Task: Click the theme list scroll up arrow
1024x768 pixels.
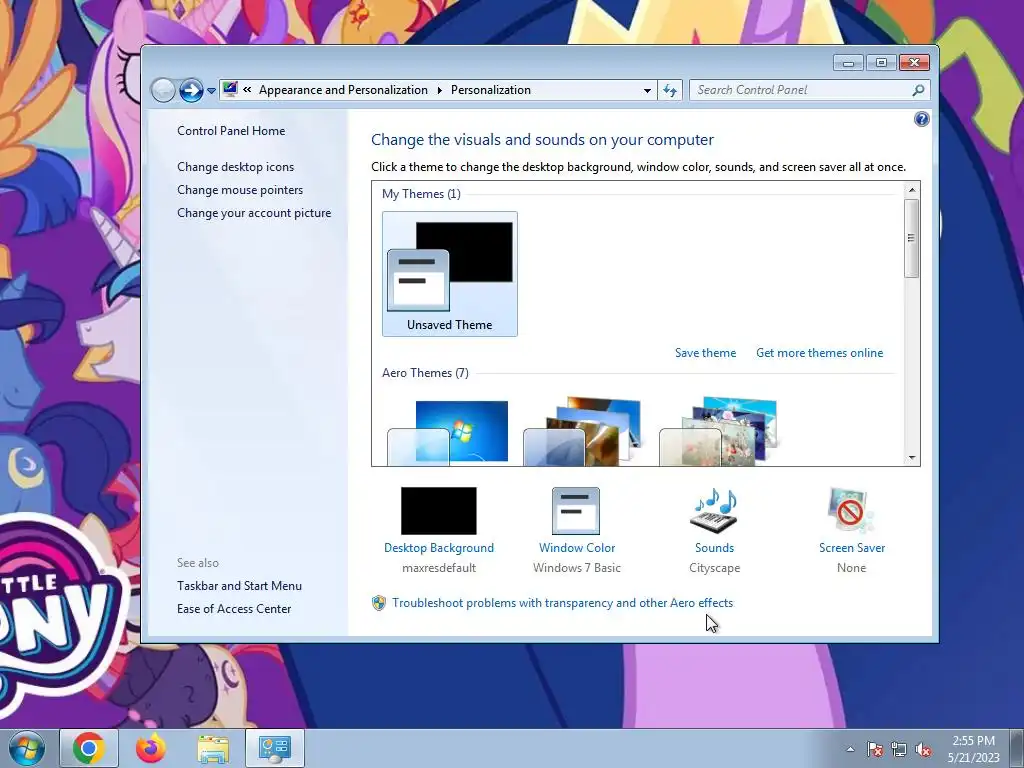Action: click(x=912, y=190)
